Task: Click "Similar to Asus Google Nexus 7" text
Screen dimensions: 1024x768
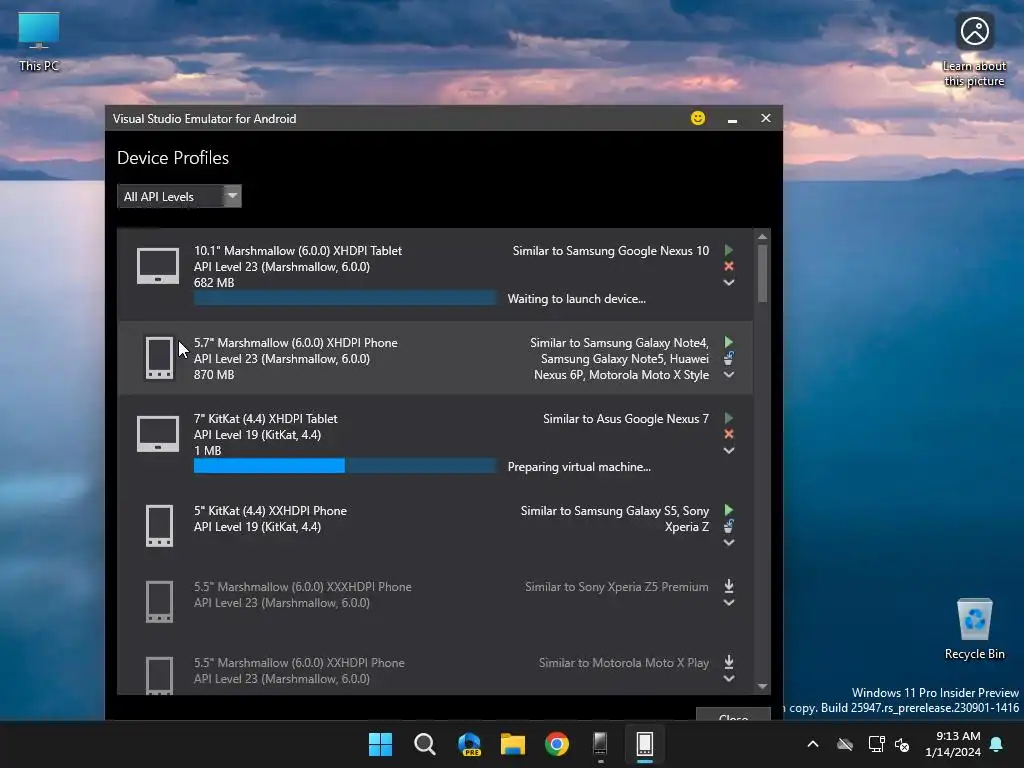Action: pos(626,419)
